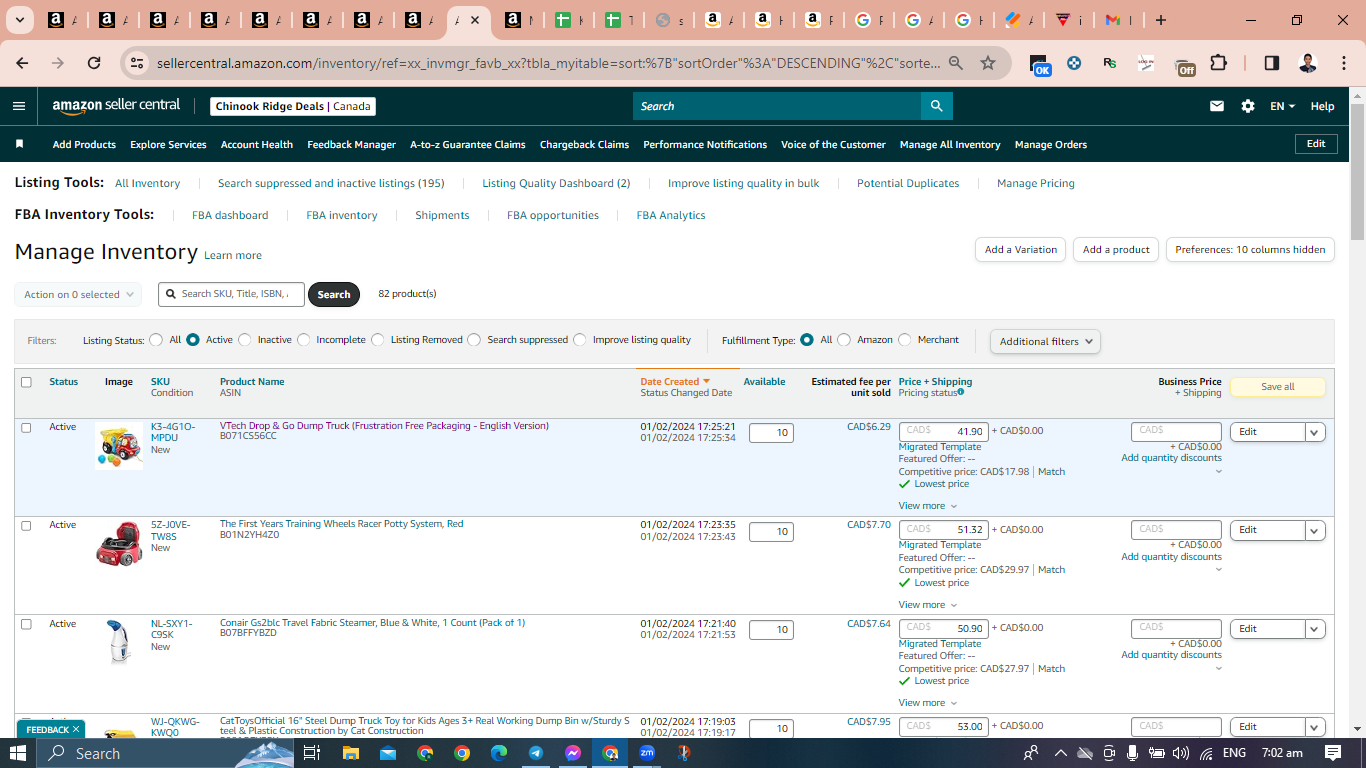Open the EN language dropdown
Image resolution: width=1366 pixels, height=768 pixels.
1282,106
